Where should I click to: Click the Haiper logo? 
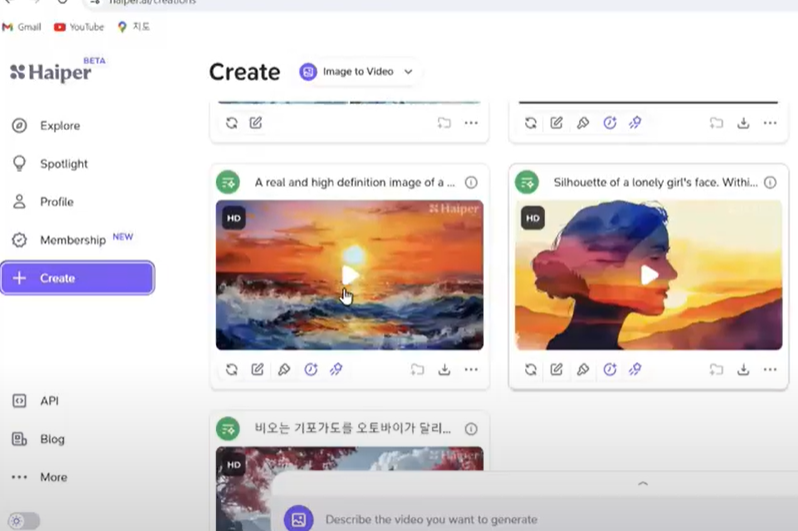coord(51,72)
